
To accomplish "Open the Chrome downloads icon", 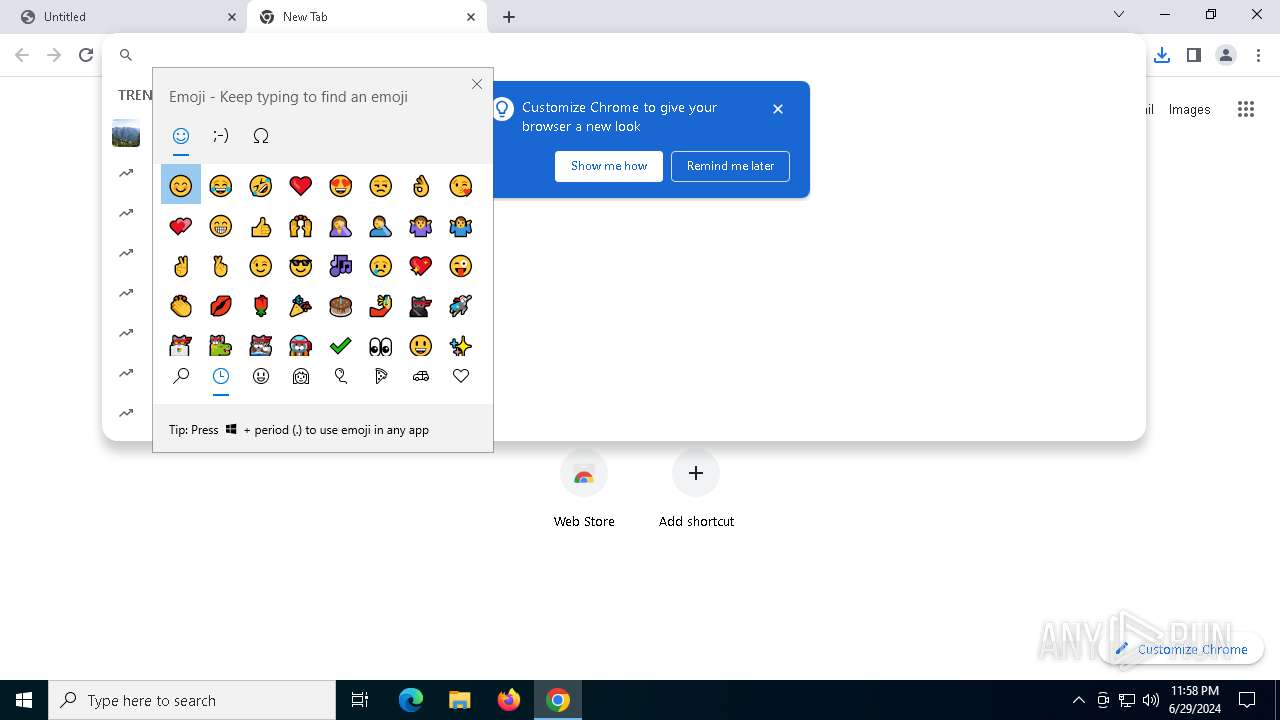I will 1161,55.
